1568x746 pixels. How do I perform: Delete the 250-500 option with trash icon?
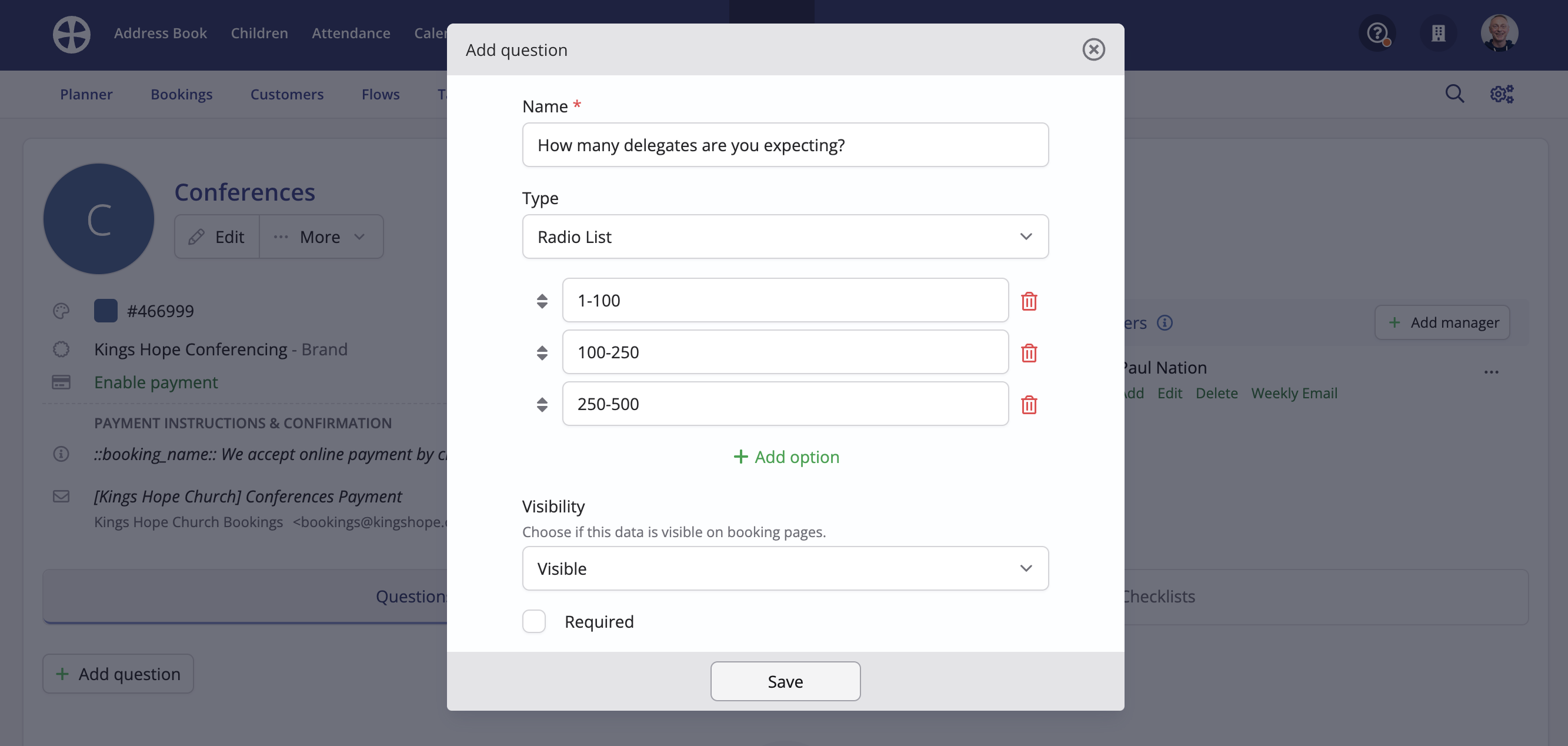(x=1029, y=404)
